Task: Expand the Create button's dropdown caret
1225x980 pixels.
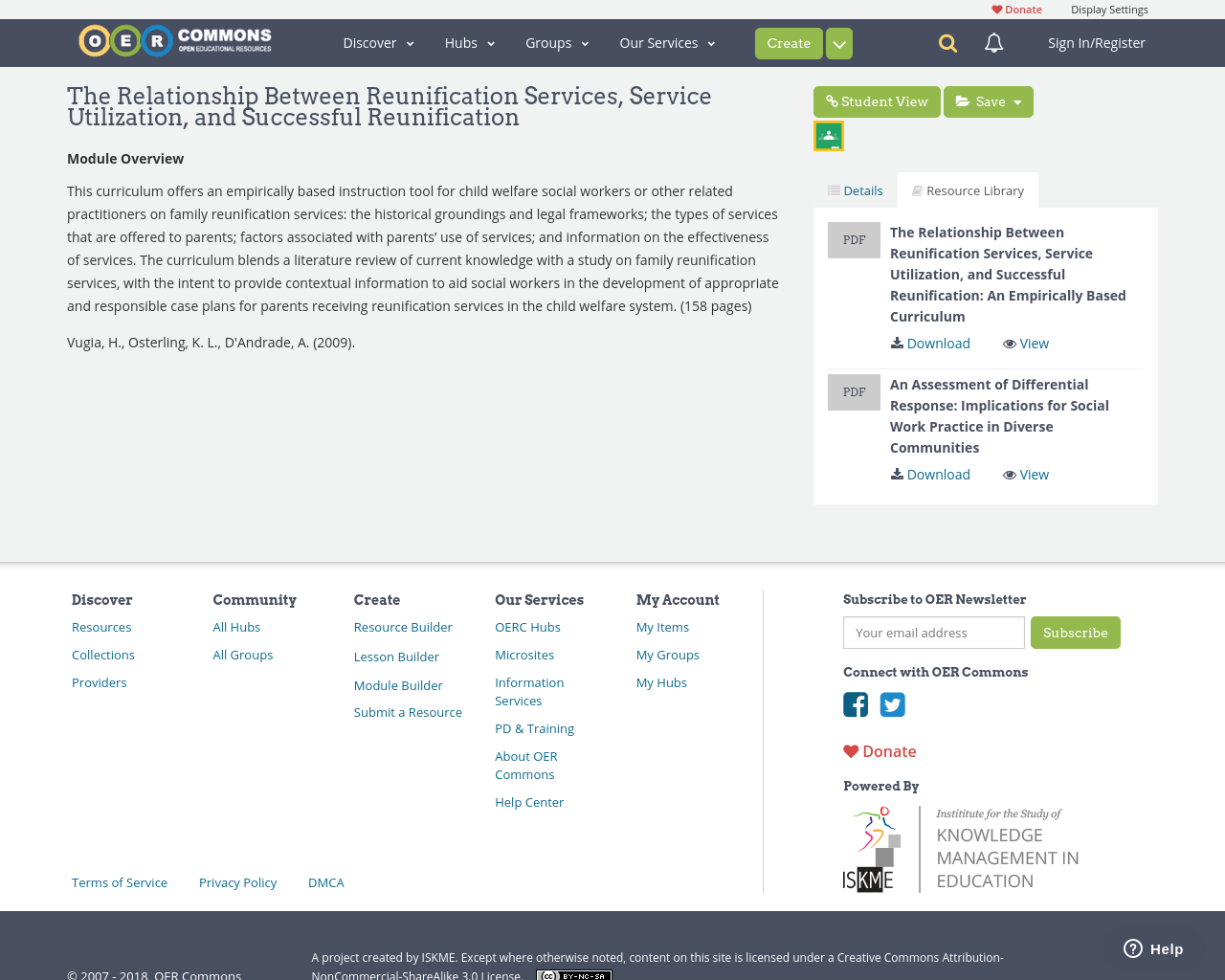Action: click(x=837, y=43)
